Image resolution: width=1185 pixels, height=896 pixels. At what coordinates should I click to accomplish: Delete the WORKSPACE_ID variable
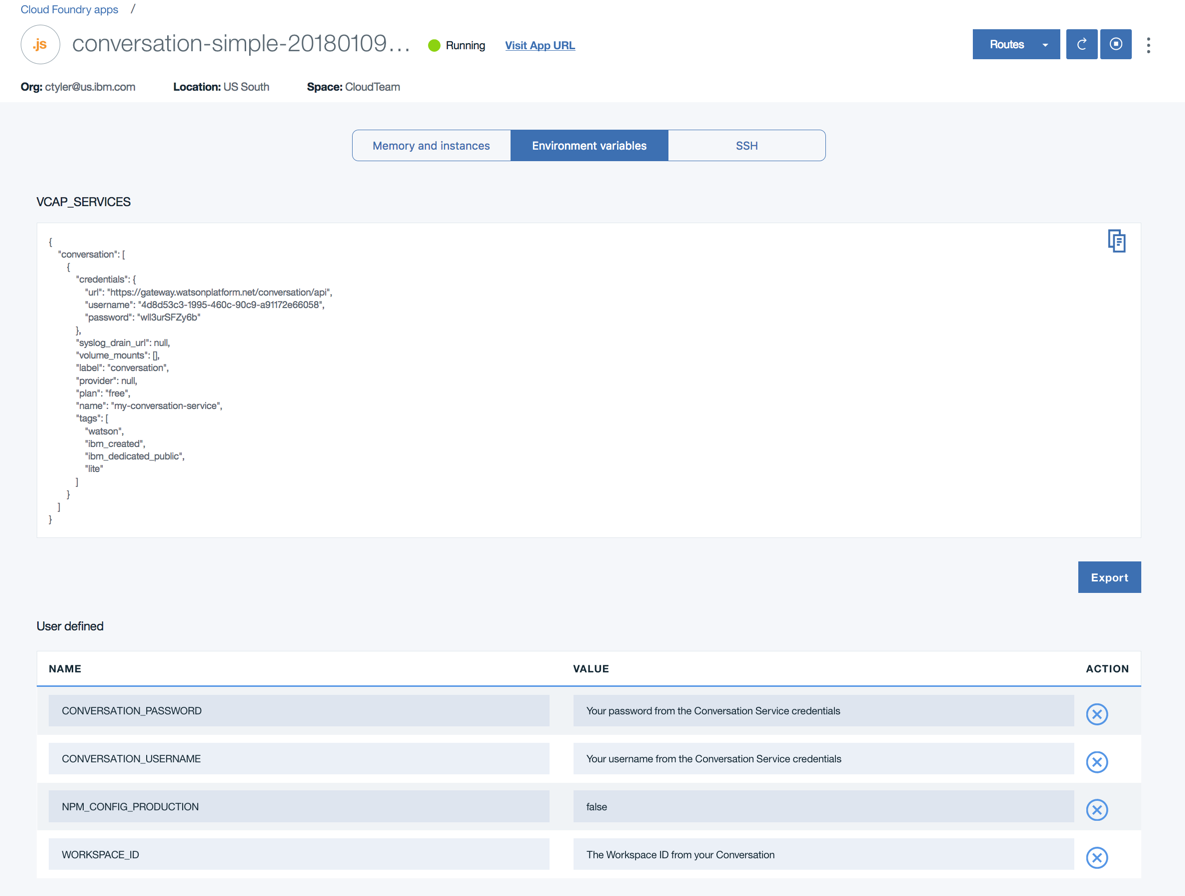[x=1097, y=857]
